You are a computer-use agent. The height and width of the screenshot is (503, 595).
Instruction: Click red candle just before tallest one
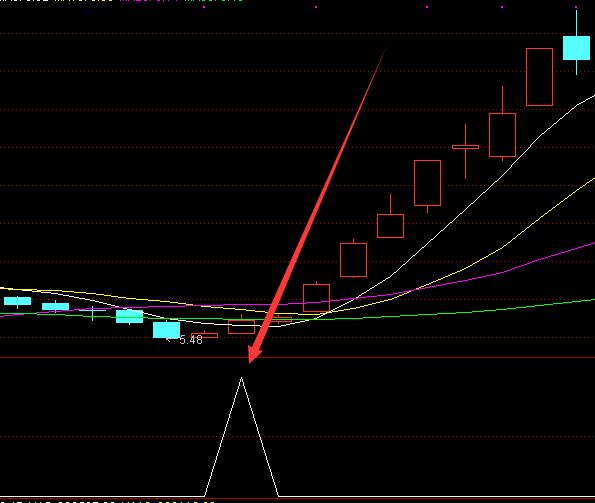(x=502, y=135)
